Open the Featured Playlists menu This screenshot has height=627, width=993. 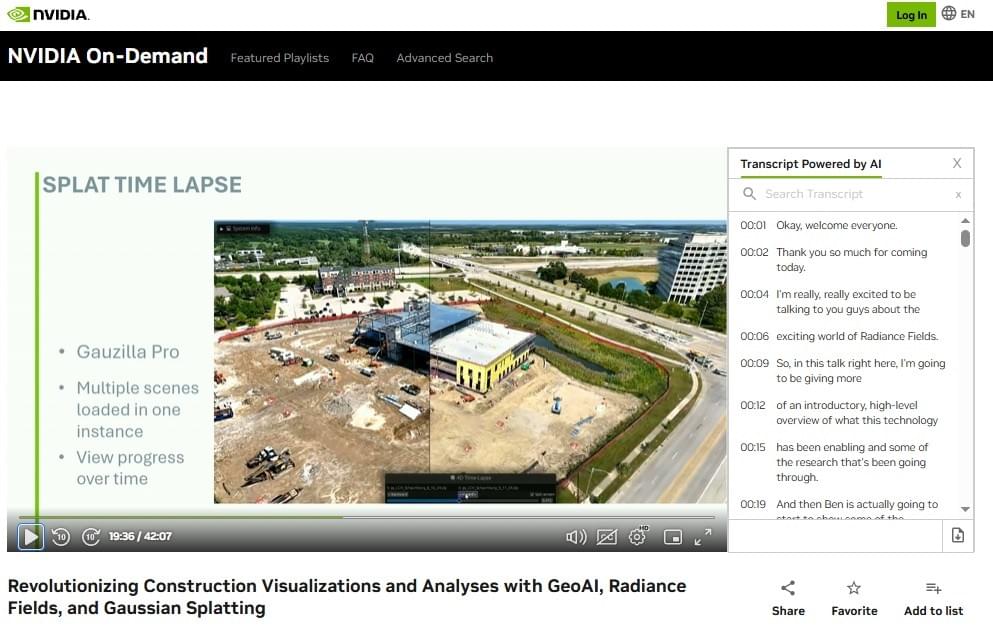click(x=279, y=58)
